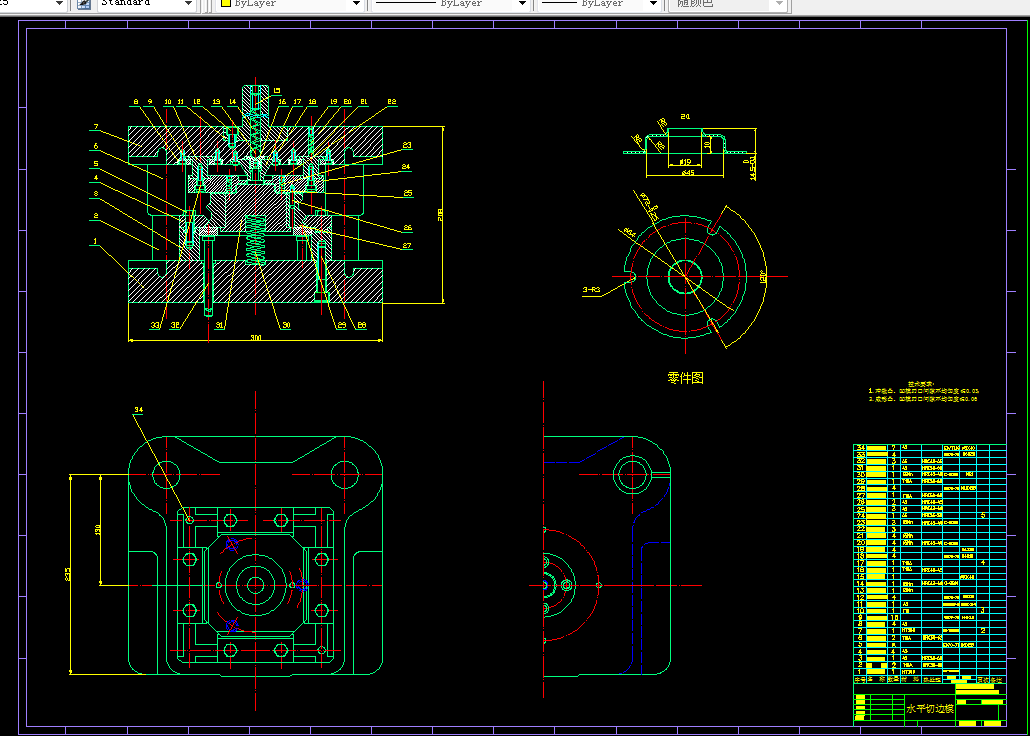Select balloon number 33 below the section view
Viewport: 1030px width, 736px height.
155,325
